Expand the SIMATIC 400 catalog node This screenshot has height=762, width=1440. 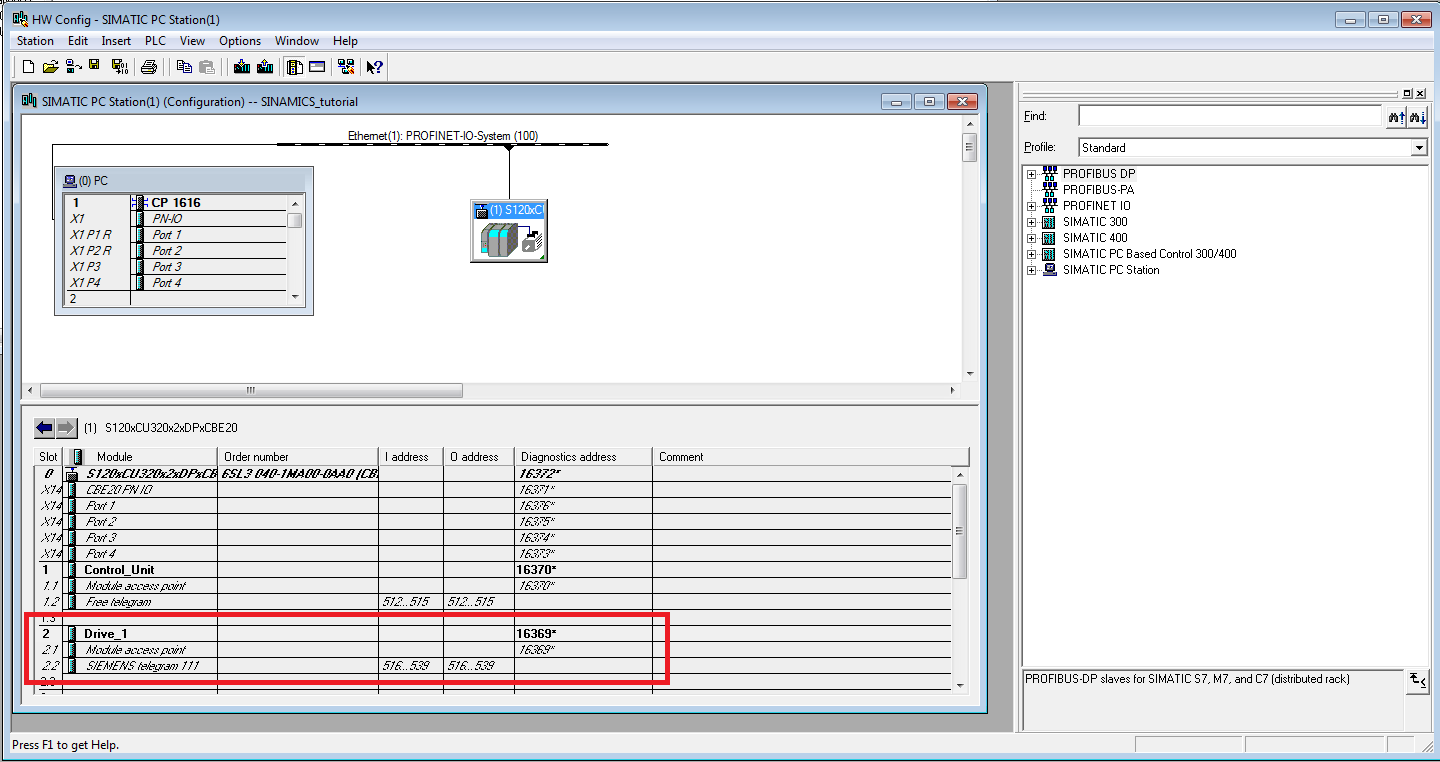click(x=1031, y=238)
